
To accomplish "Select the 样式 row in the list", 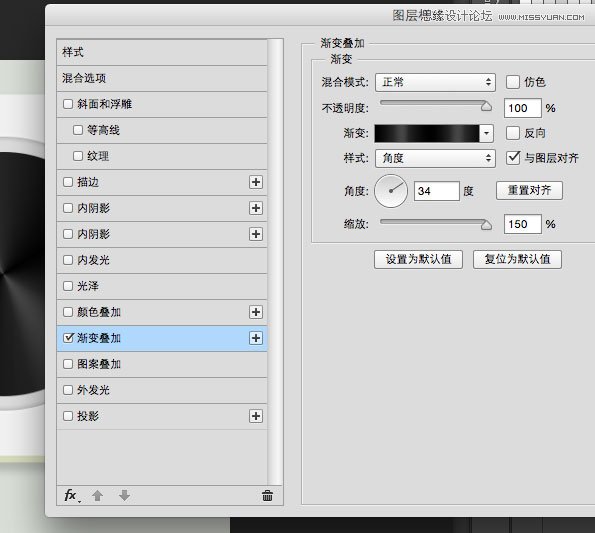I will pos(162,52).
